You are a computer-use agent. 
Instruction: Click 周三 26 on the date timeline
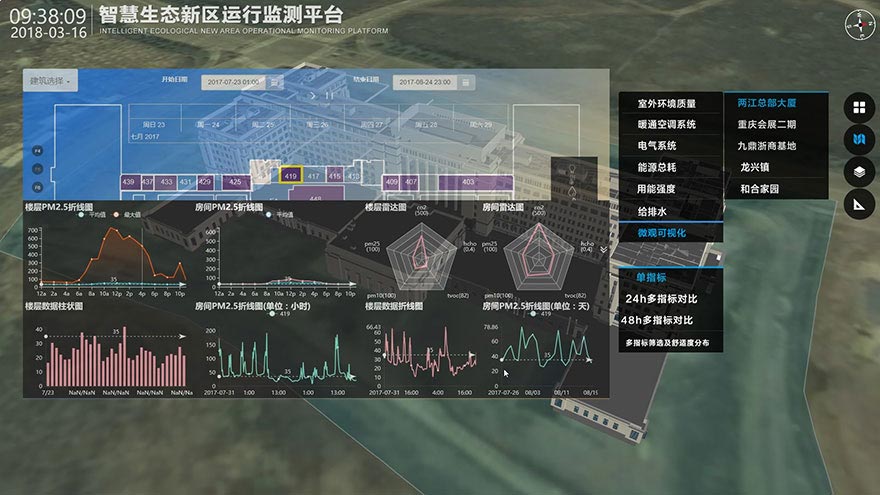(317, 125)
